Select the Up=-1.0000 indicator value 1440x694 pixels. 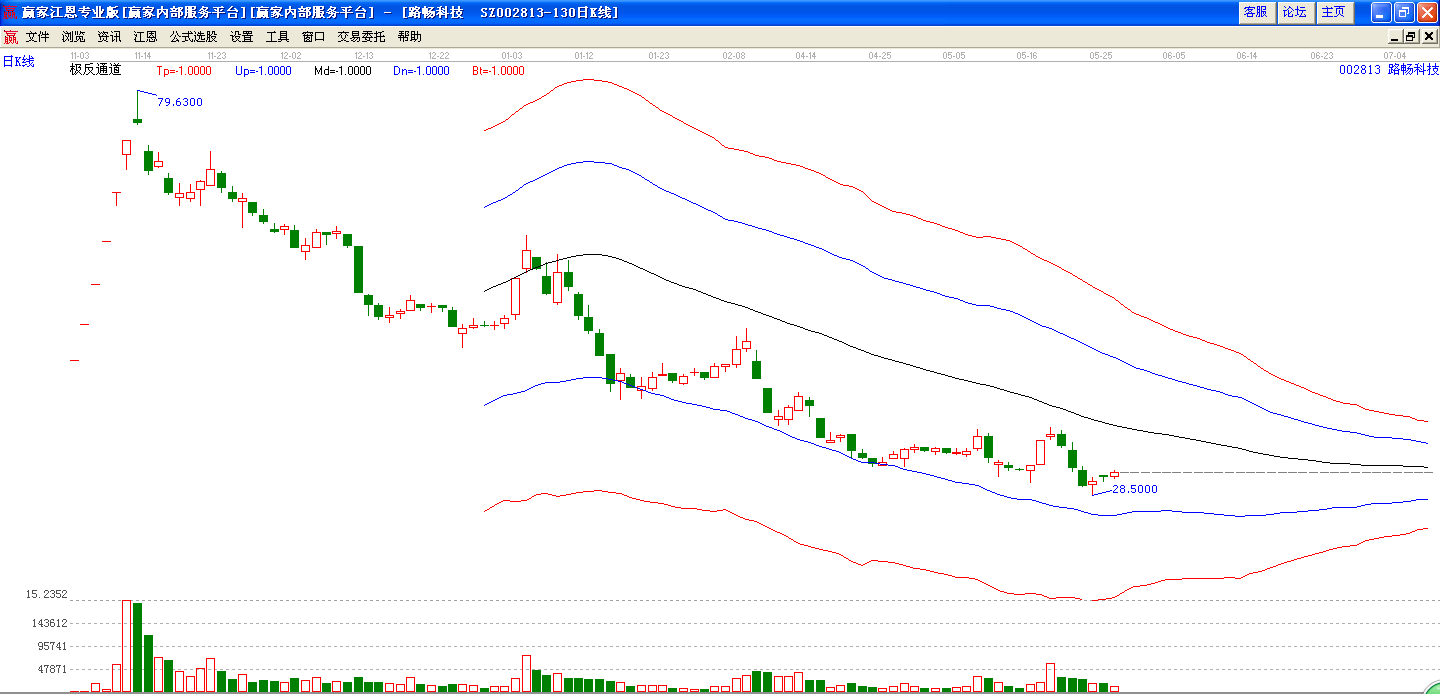(x=263, y=71)
